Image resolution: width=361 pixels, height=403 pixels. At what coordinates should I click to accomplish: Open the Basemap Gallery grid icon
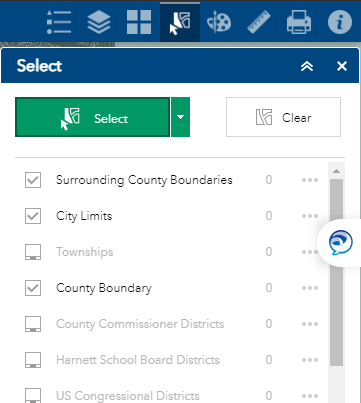click(x=139, y=22)
